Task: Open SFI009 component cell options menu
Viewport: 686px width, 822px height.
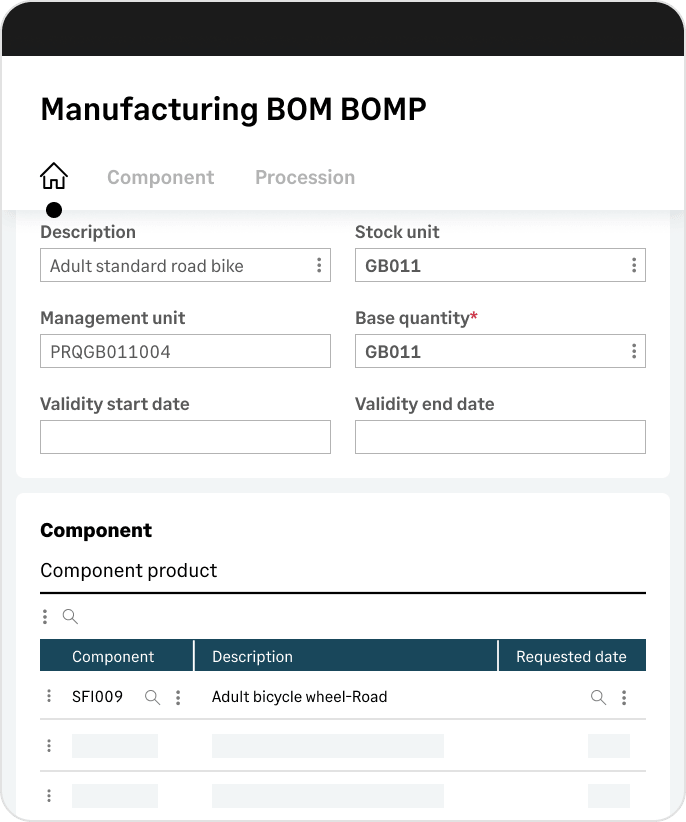Action: coord(178,697)
